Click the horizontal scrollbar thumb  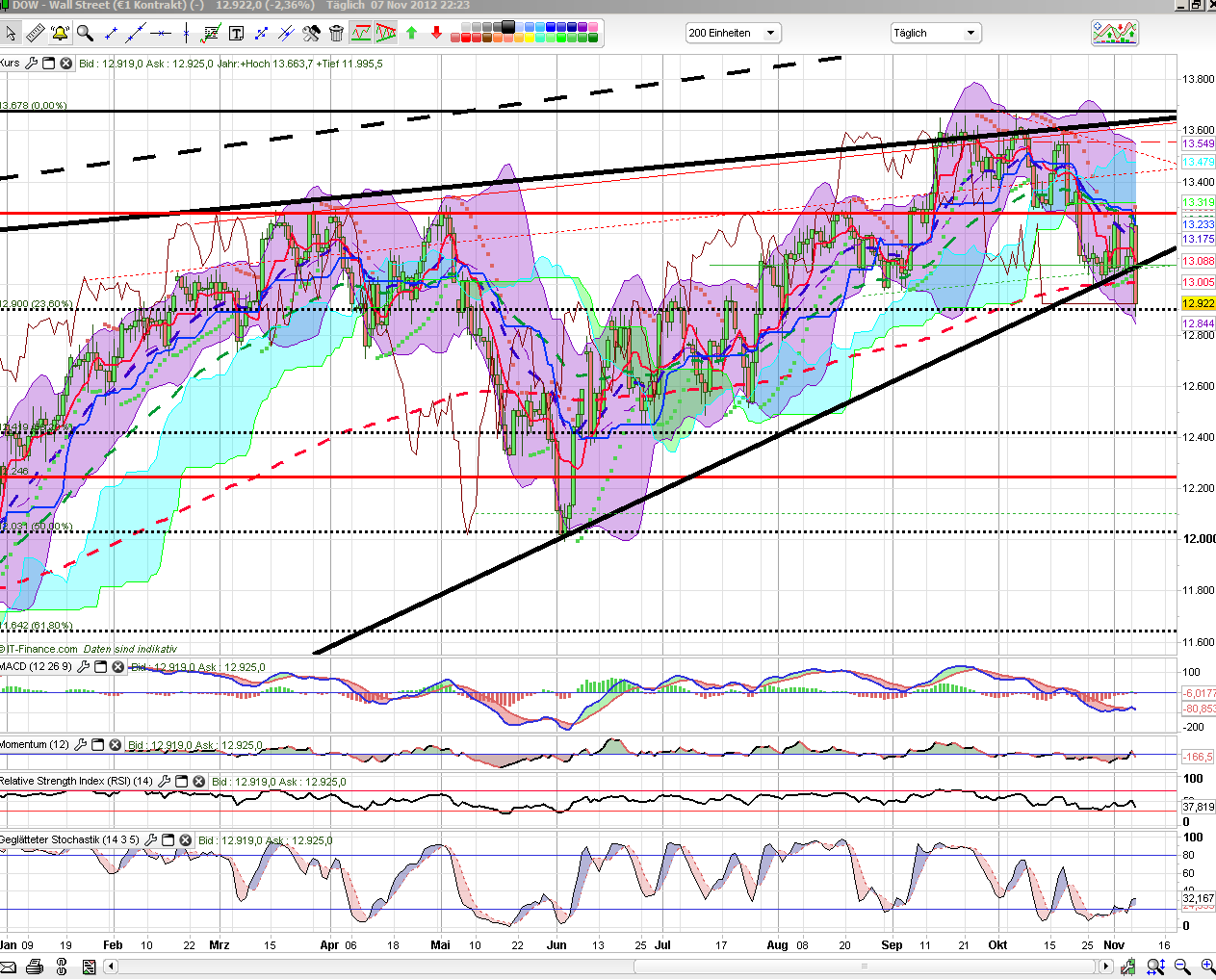pyautogui.click(x=864, y=966)
